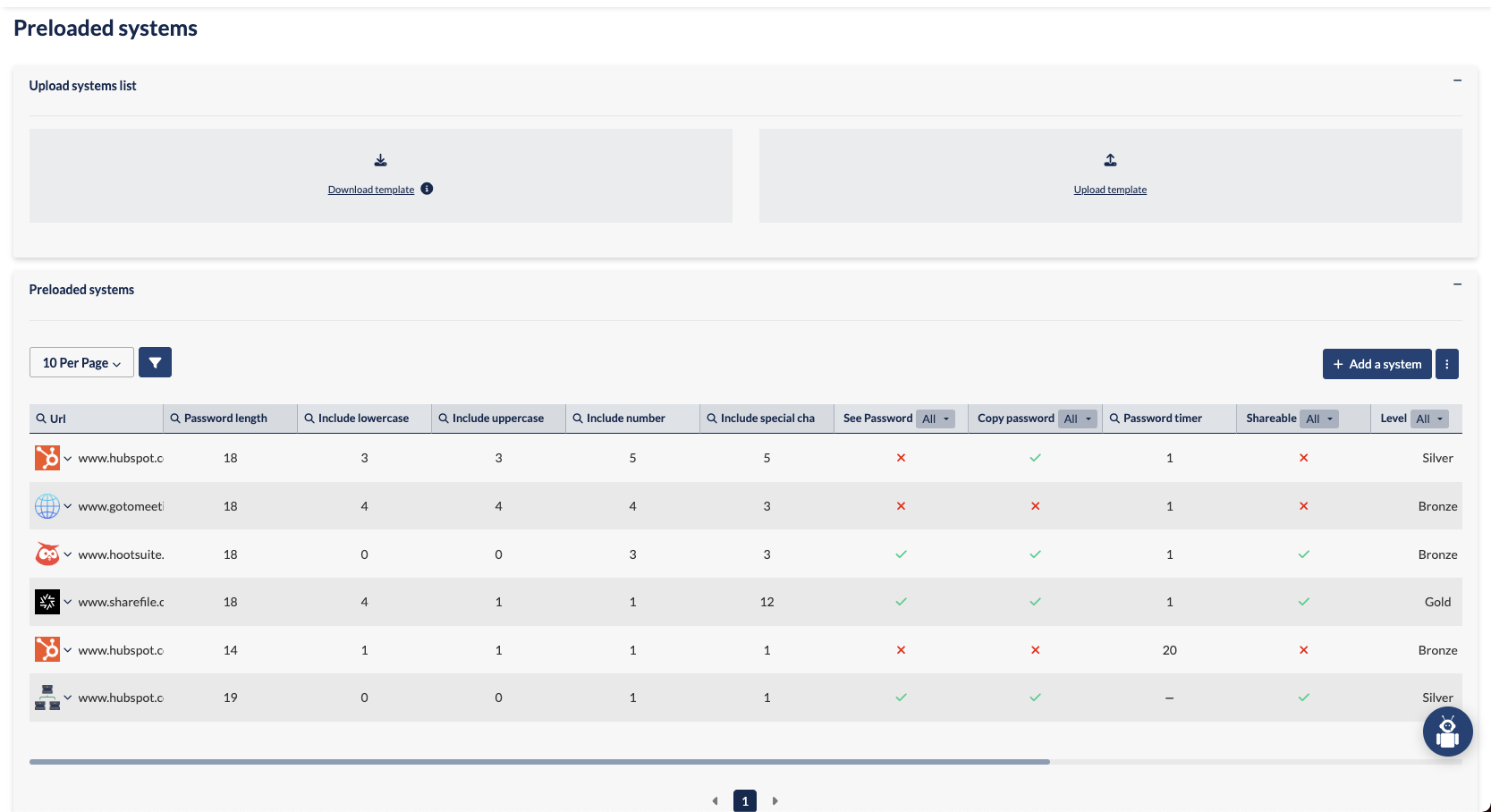Open the chatbot robot assistant icon

[x=1447, y=732]
